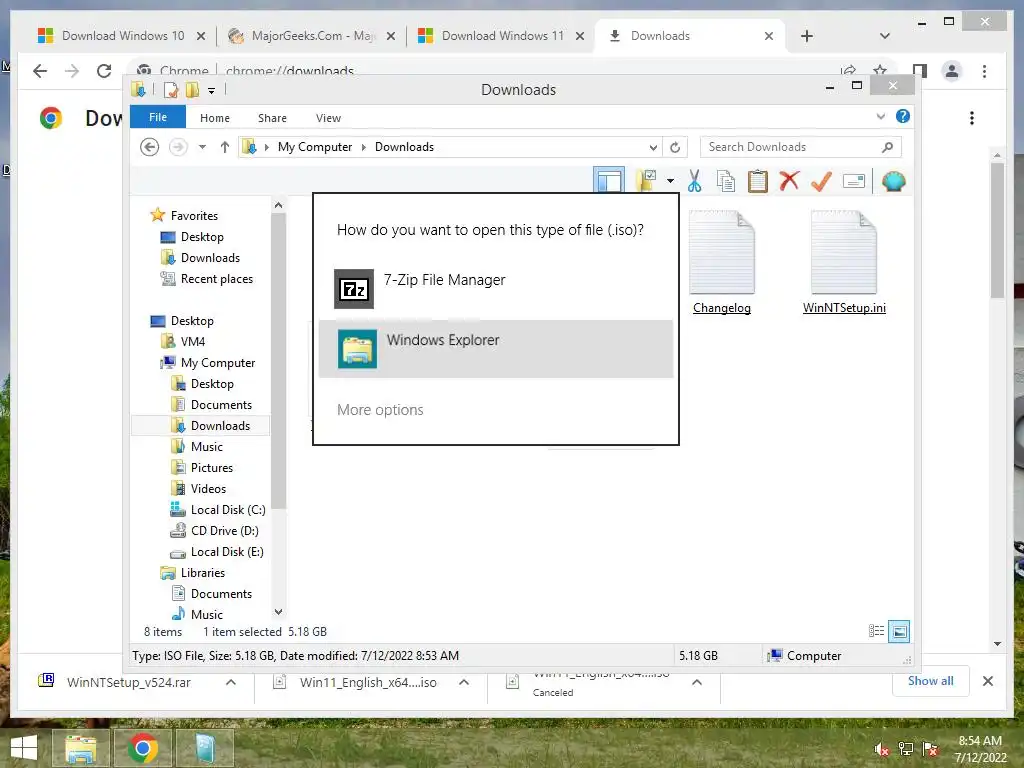Choose 7-Zip File Manager to open ISO
The image size is (1024, 768).
tap(496, 288)
